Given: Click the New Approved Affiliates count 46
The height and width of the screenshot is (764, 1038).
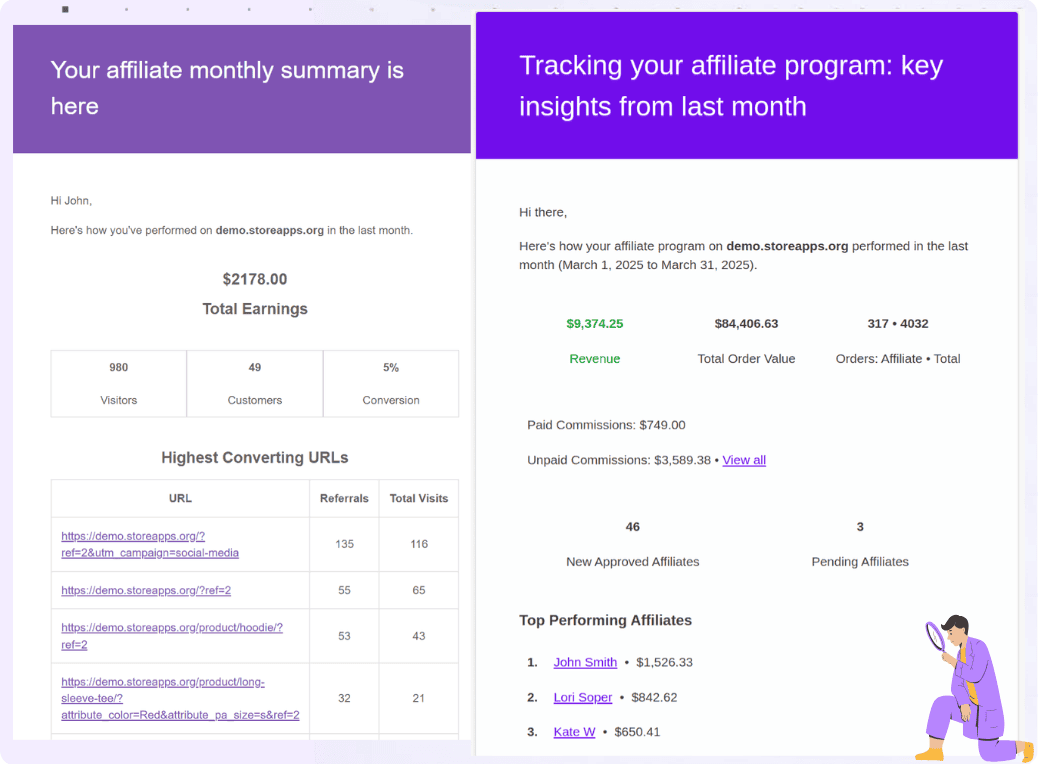Looking at the screenshot, I should [x=632, y=526].
